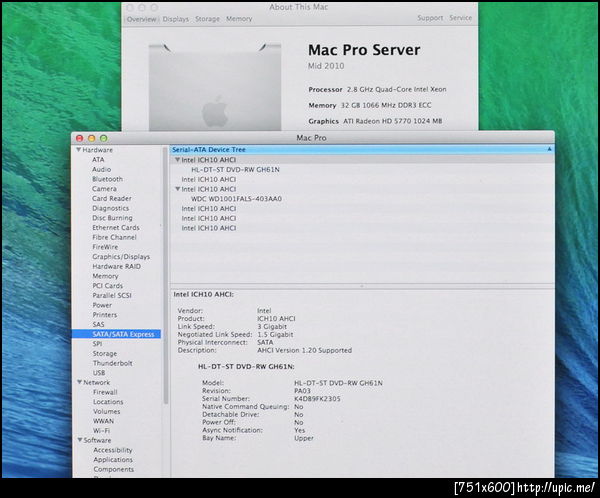The image size is (600, 498).
Task: Select Memory in the System Information sidebar
Action: tap(105, 276)
